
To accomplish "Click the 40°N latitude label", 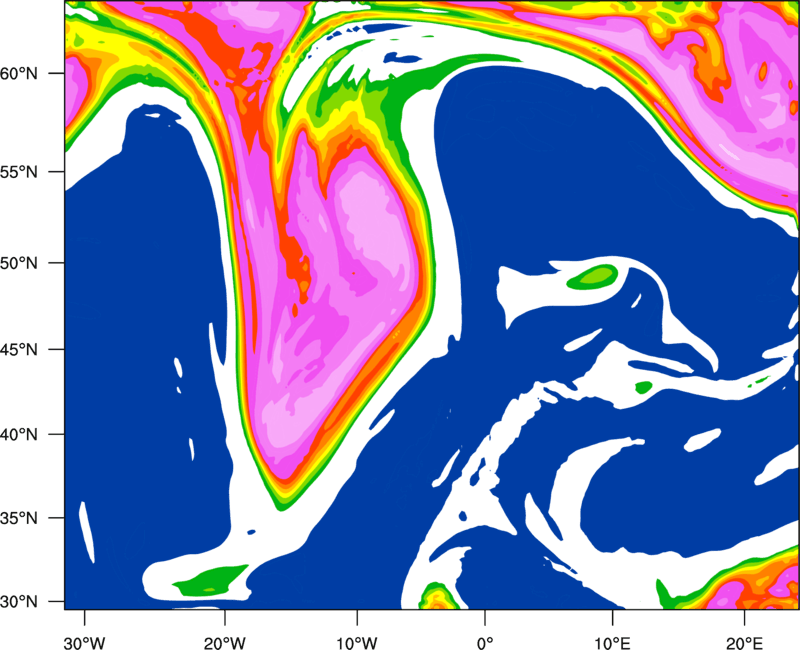I will click(x=19, y=435).
